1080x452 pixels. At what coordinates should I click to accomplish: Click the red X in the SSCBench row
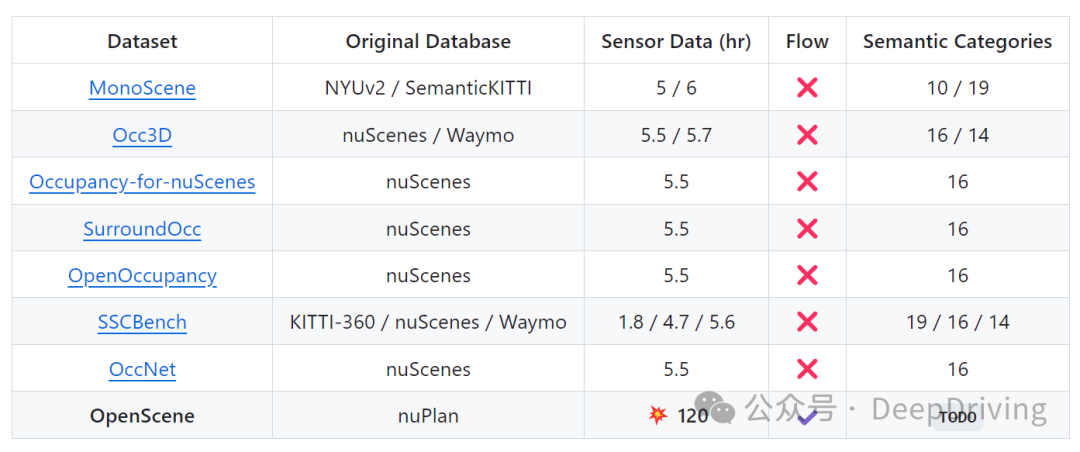pos(807,322)
